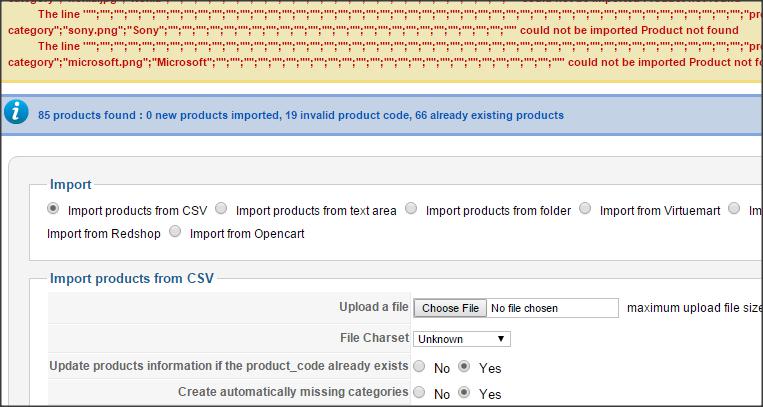Select Import products from CSV radio
Screen dimensions: 763x407
tap(53, 209)
